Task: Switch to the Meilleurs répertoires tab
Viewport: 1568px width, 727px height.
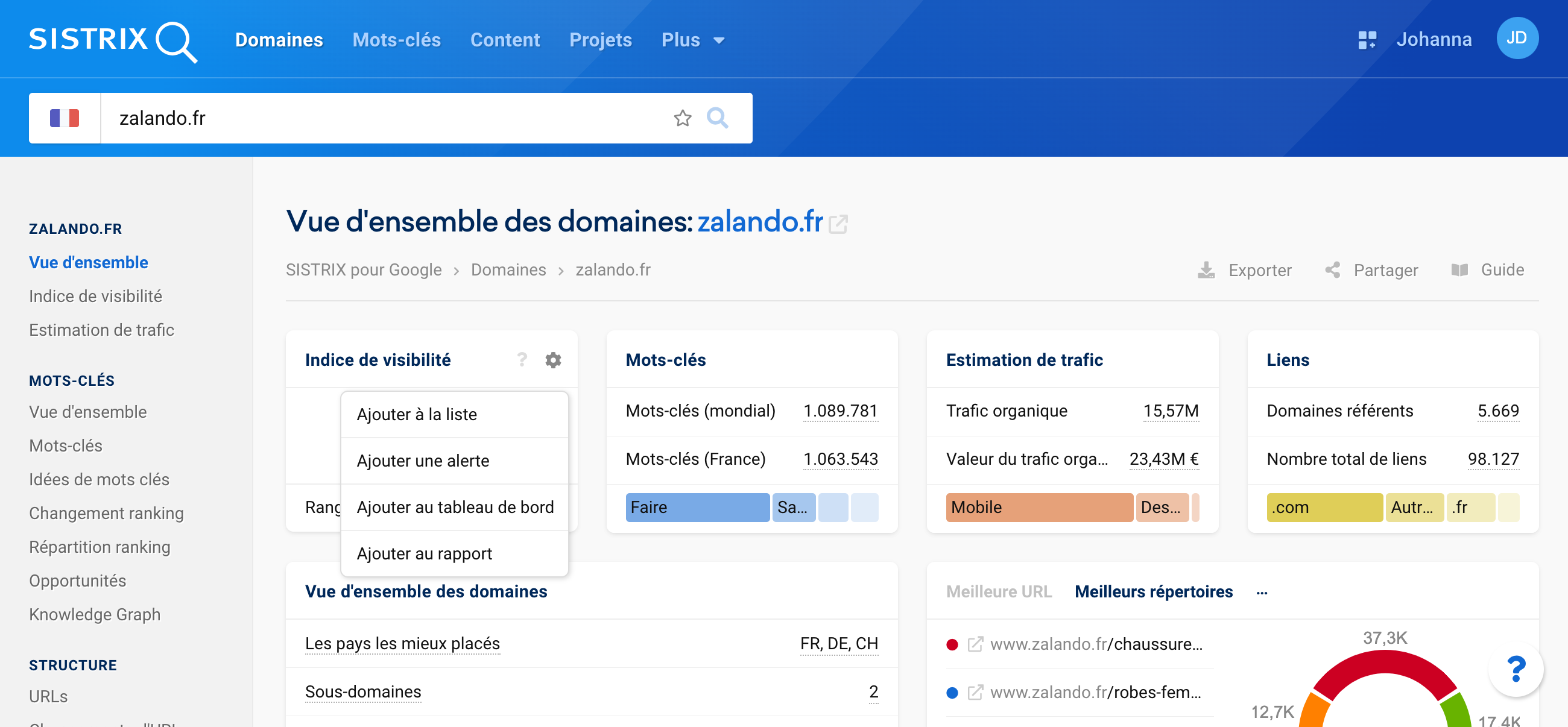Action: pyautogui.click(x=1153, y=592)
